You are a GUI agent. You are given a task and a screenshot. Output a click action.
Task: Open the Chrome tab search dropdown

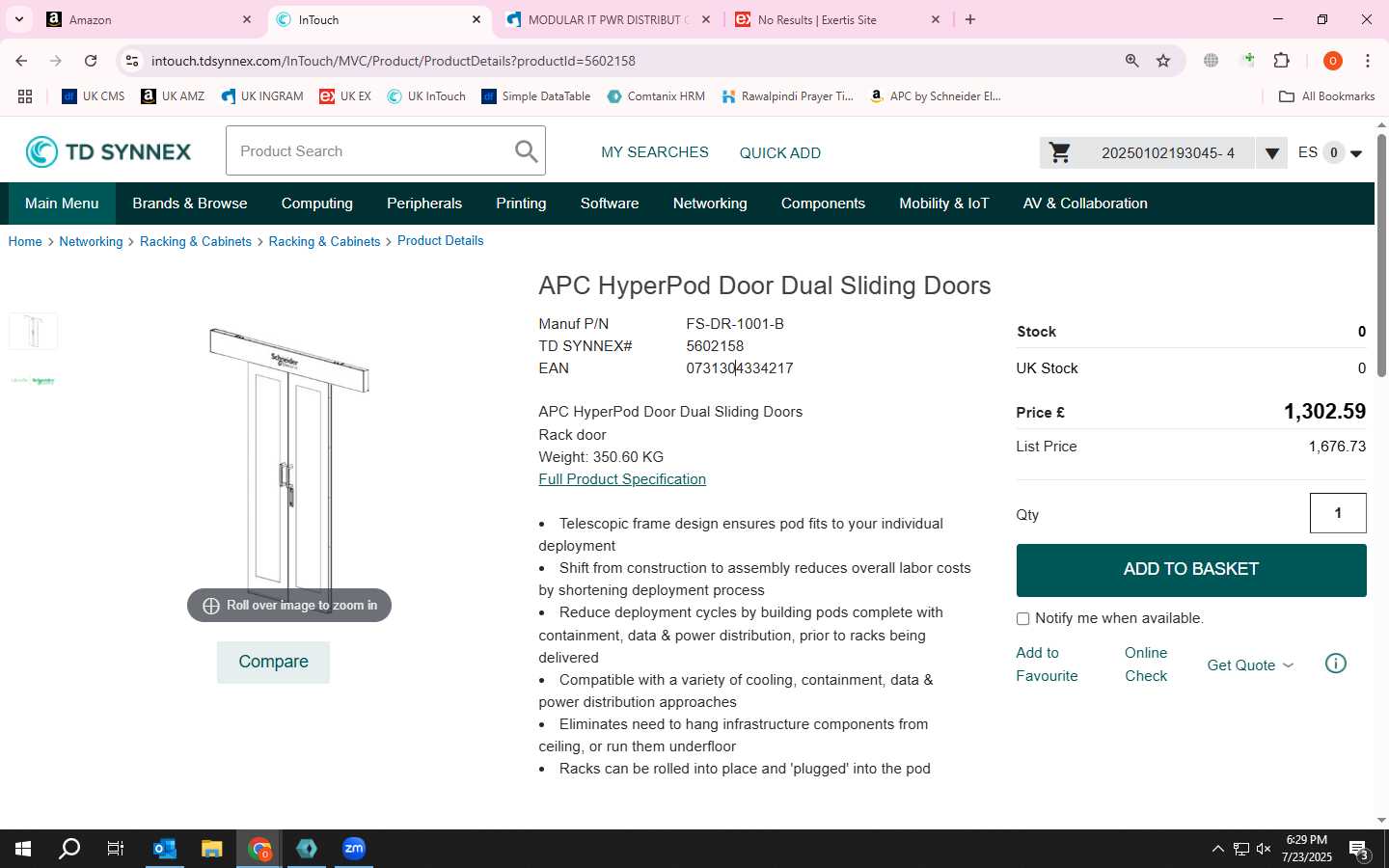(19, 19)
